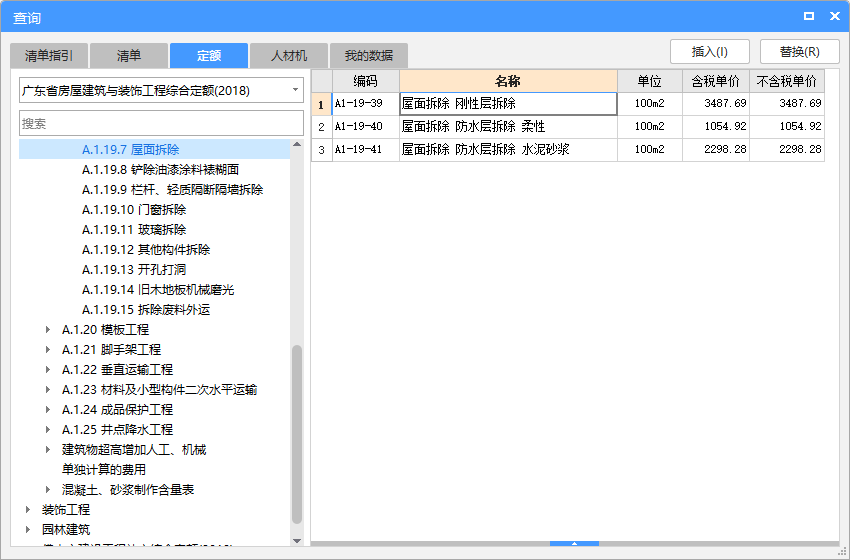Expand the A.1.25 井点降水工程 node arrow
This screenshot has width=850, height=560.
(x=48, y=430)
